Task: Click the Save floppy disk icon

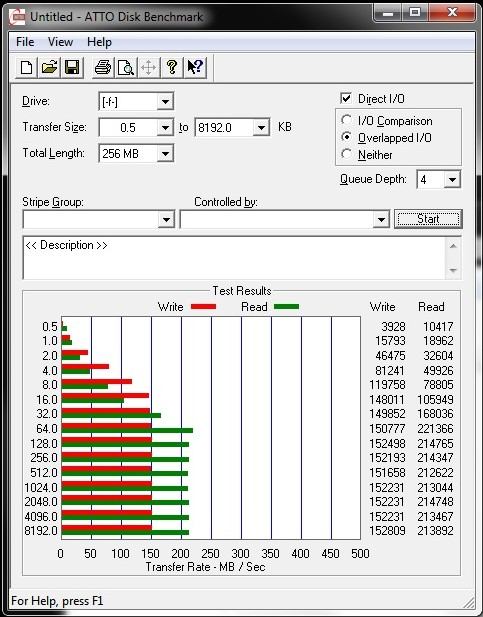Action: pyautogui.click(x=72, y=67)
